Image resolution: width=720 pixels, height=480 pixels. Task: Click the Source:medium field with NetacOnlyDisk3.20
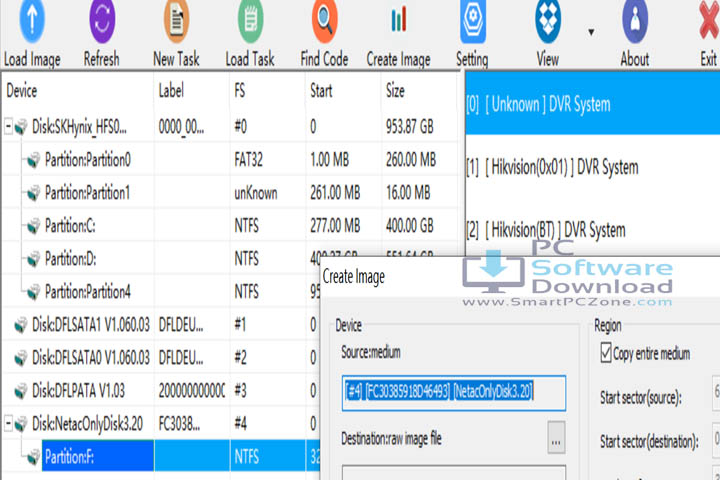(454, 392)
